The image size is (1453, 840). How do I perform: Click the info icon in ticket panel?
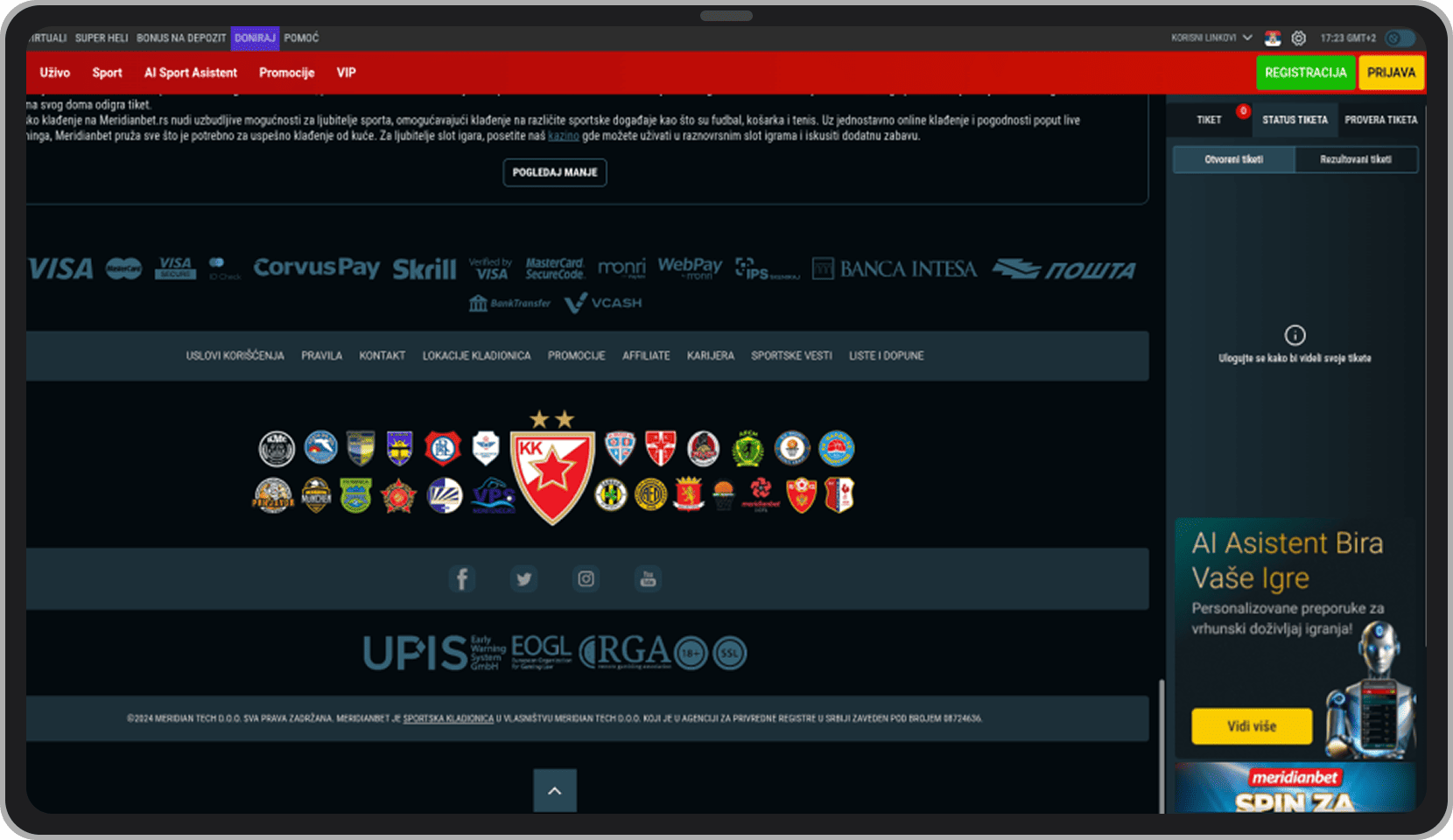pos(1295,335)
